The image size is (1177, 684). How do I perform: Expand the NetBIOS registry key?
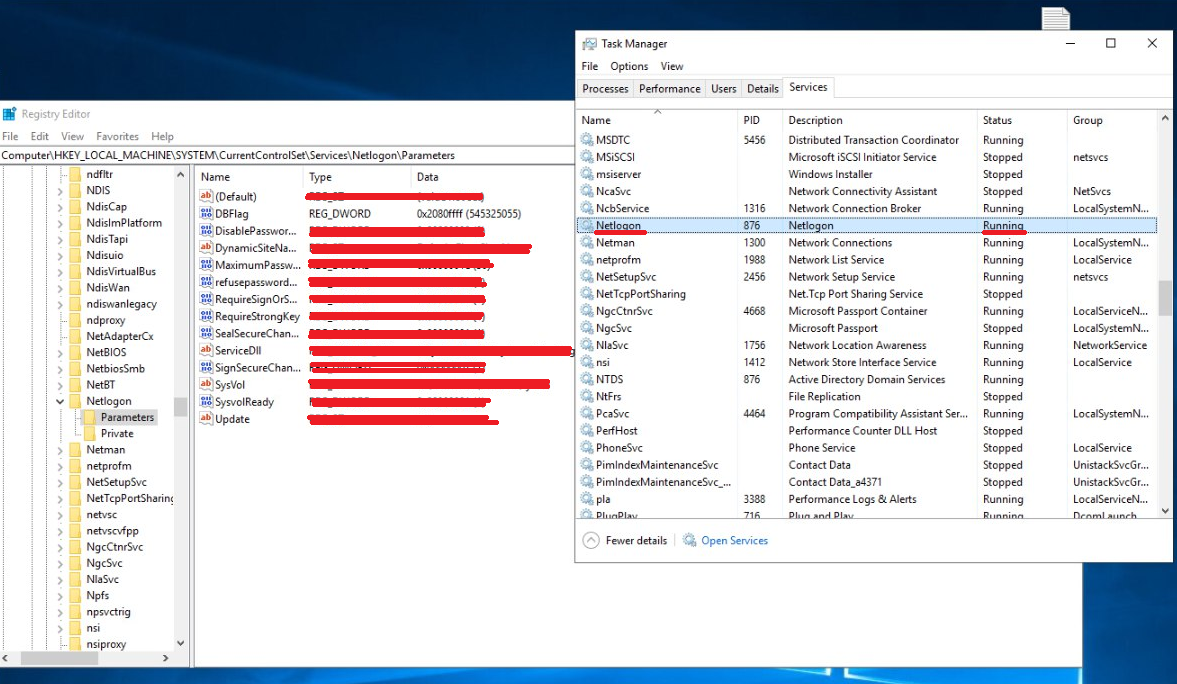click(x=59, y=352)
